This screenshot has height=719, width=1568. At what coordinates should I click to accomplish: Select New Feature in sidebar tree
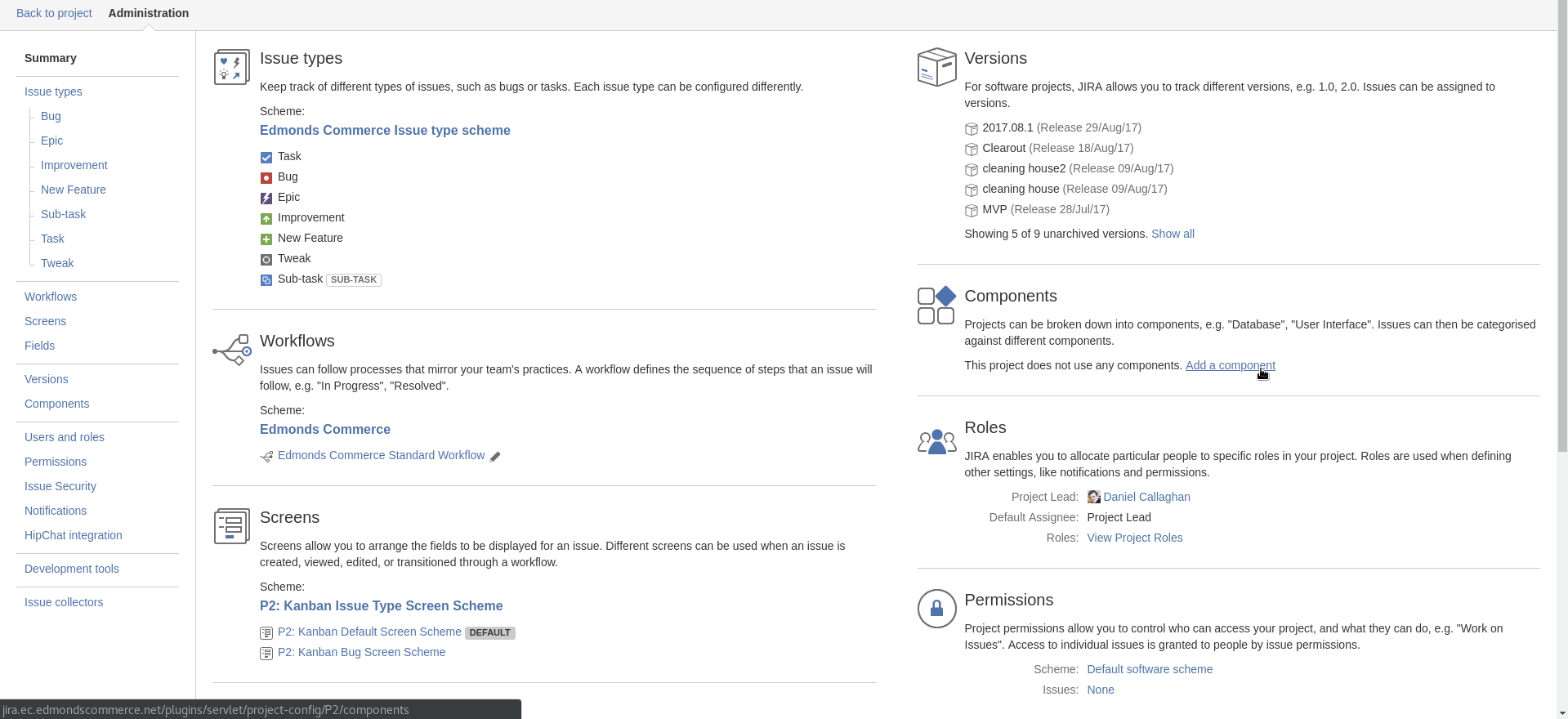click(74, 190)
